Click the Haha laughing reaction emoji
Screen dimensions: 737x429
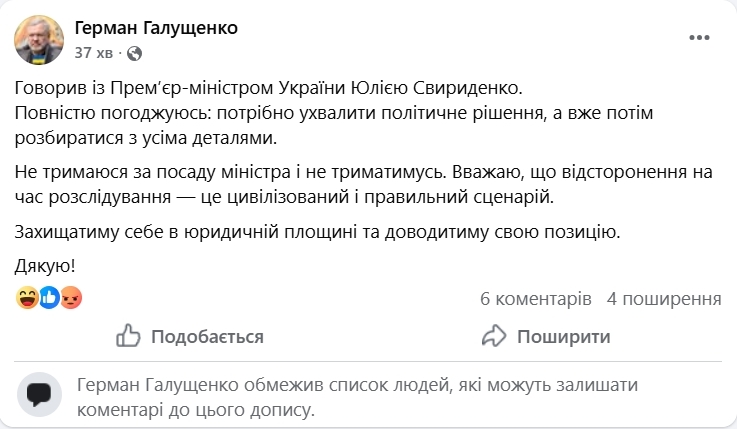(27, 297)
